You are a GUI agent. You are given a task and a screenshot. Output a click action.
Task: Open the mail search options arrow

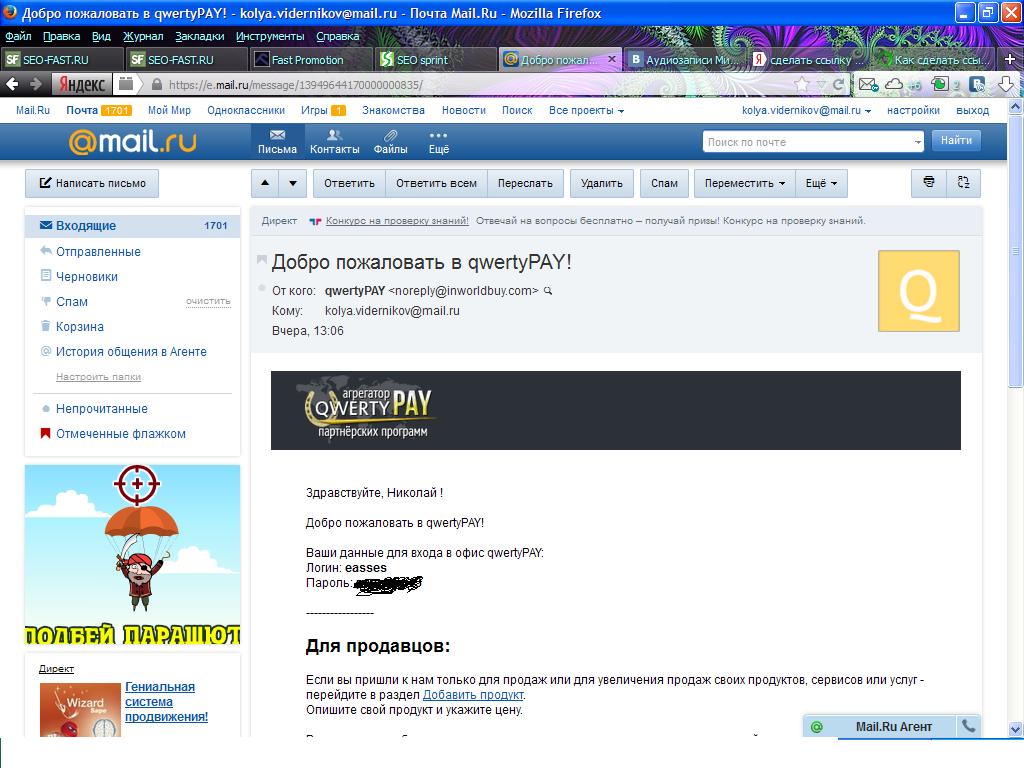click(x=918, y=142)
